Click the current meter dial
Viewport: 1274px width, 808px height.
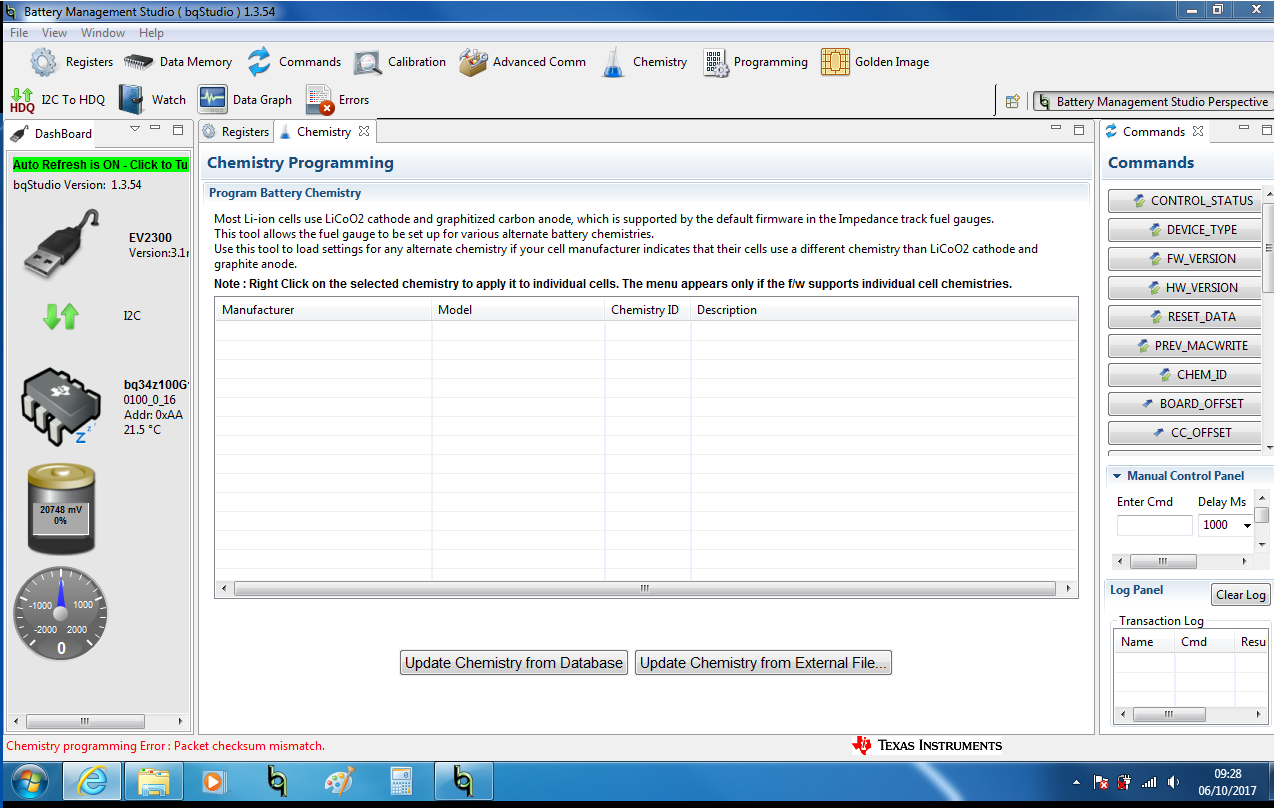(x=61, y=614)
